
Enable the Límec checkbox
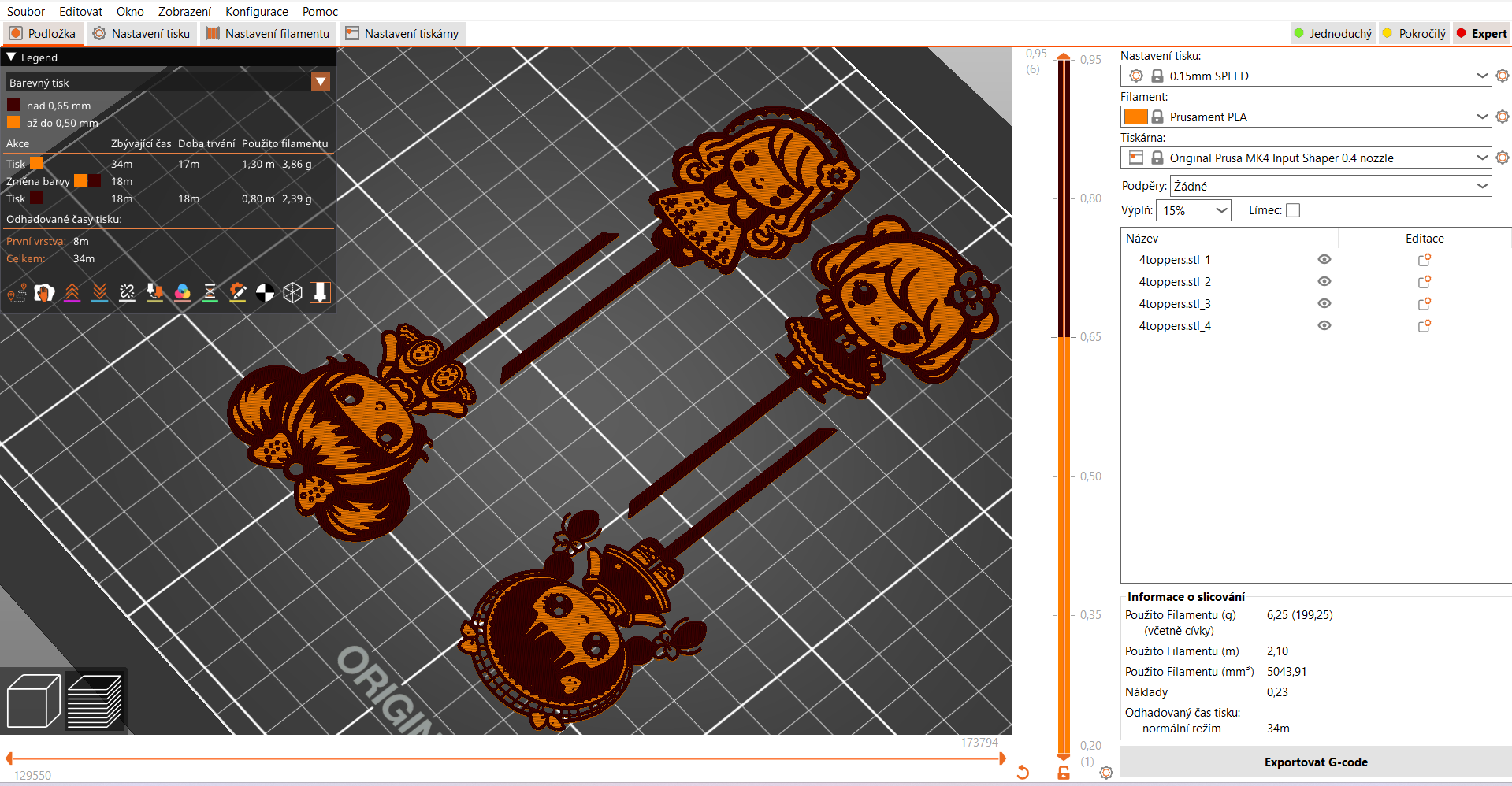(1293, 210)
